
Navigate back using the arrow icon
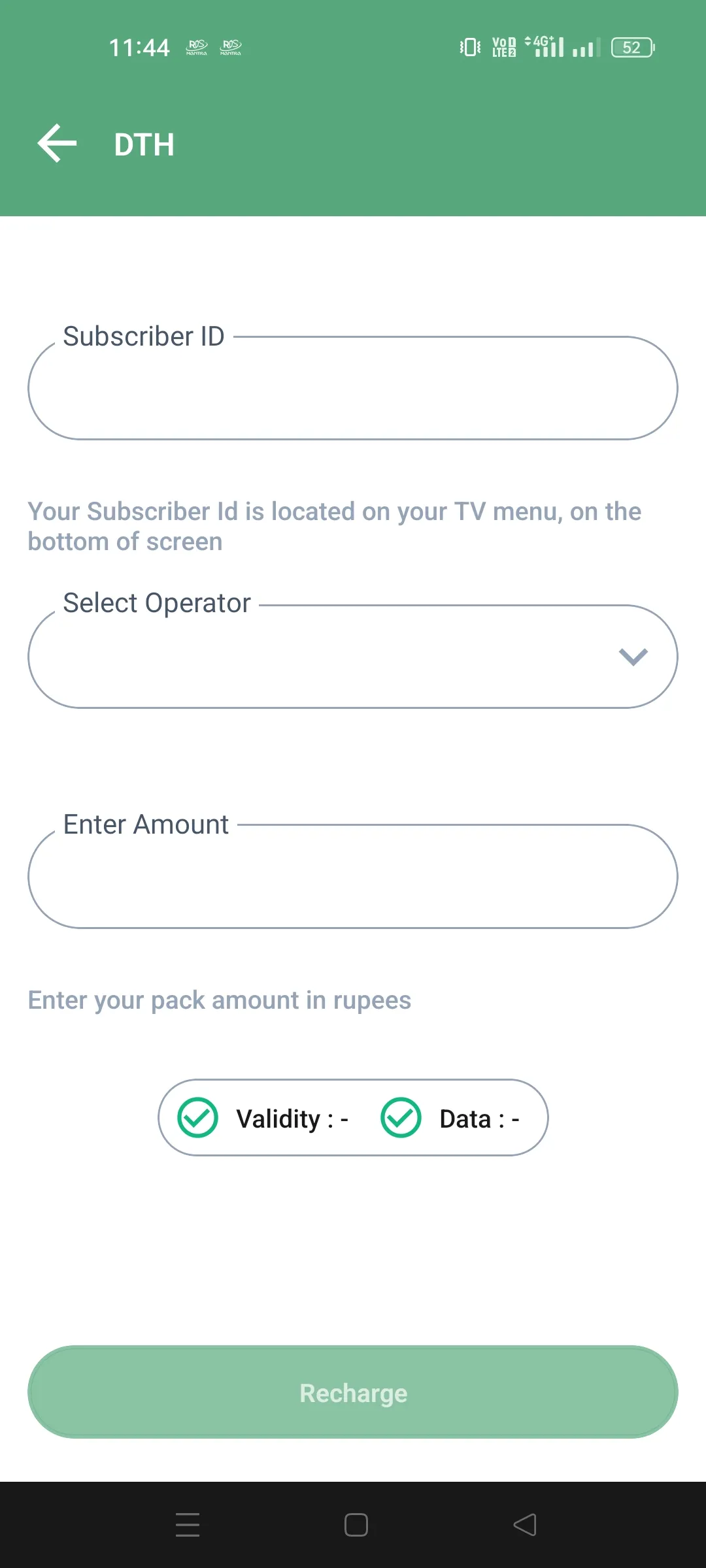click(x=57, y=144)
